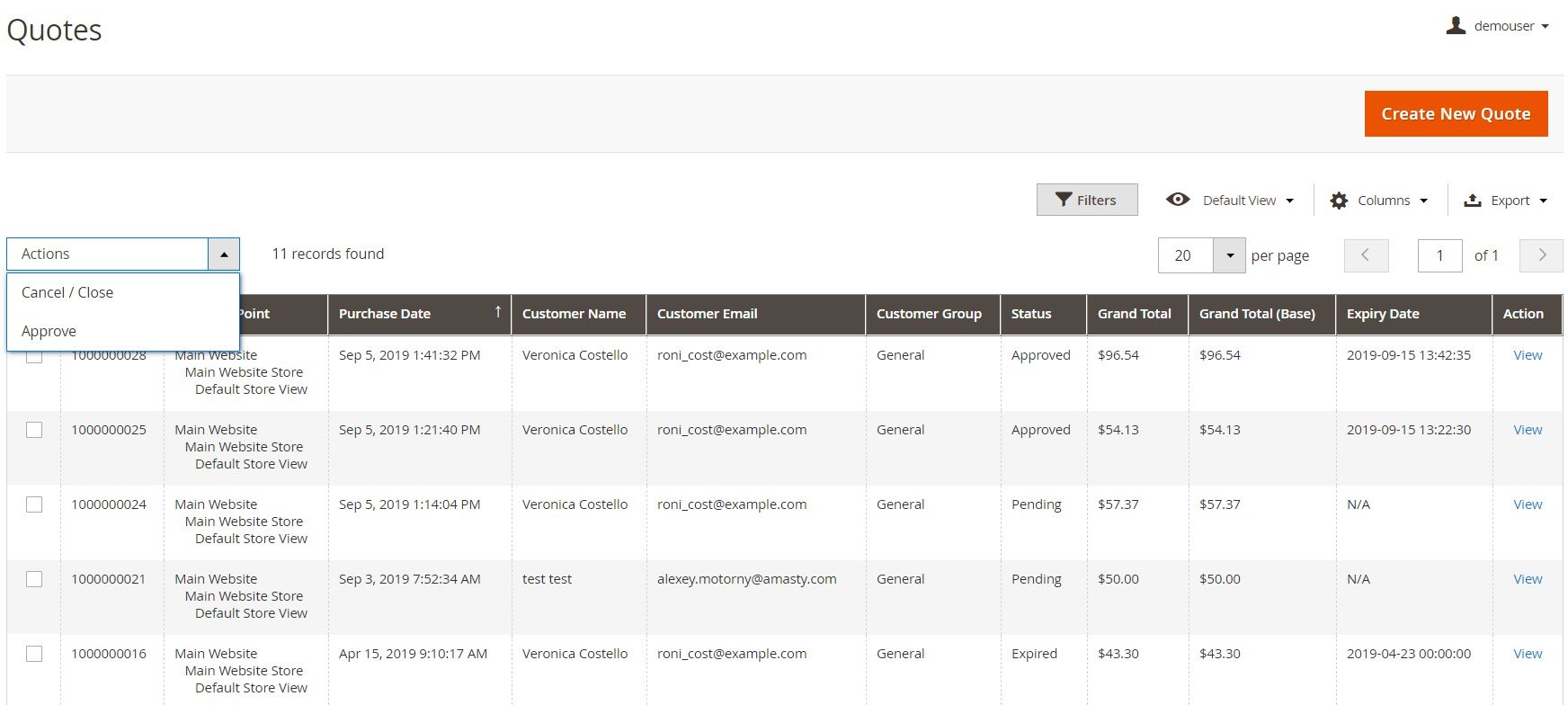Sort by the Customer Email column header
Viewport: 1568px width, 705px height.
coord(755,314)
